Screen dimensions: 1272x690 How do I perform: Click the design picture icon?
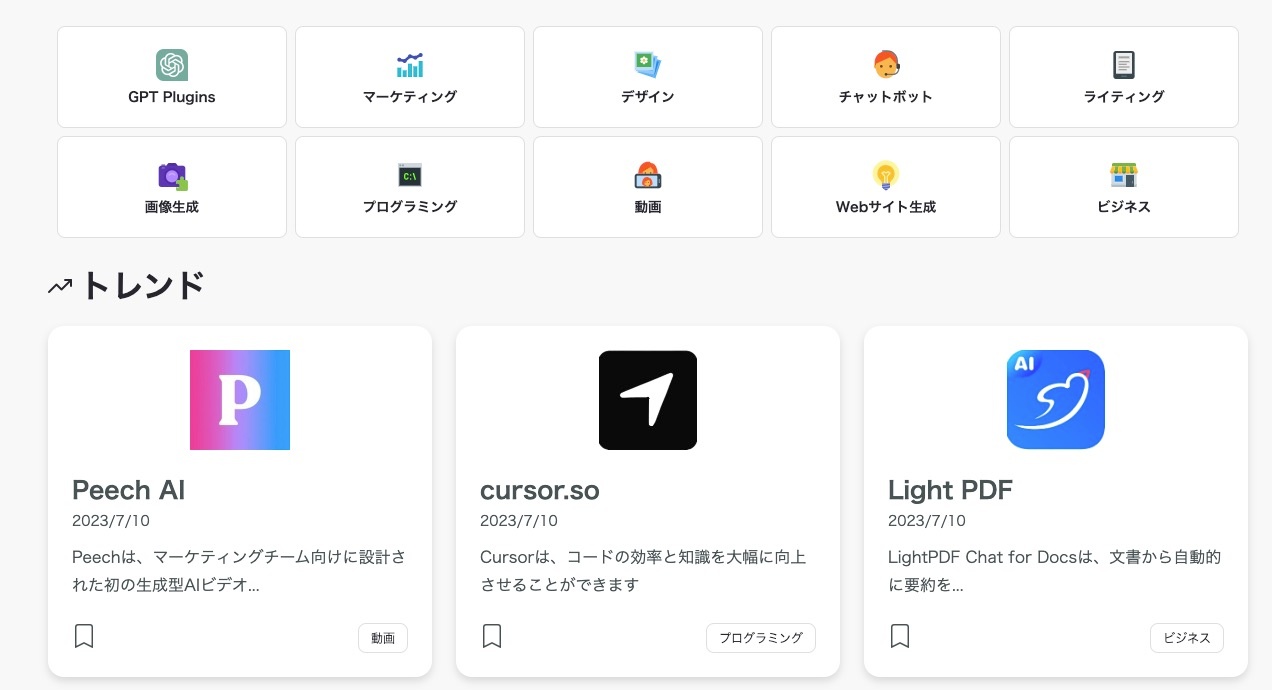point(648,65)
